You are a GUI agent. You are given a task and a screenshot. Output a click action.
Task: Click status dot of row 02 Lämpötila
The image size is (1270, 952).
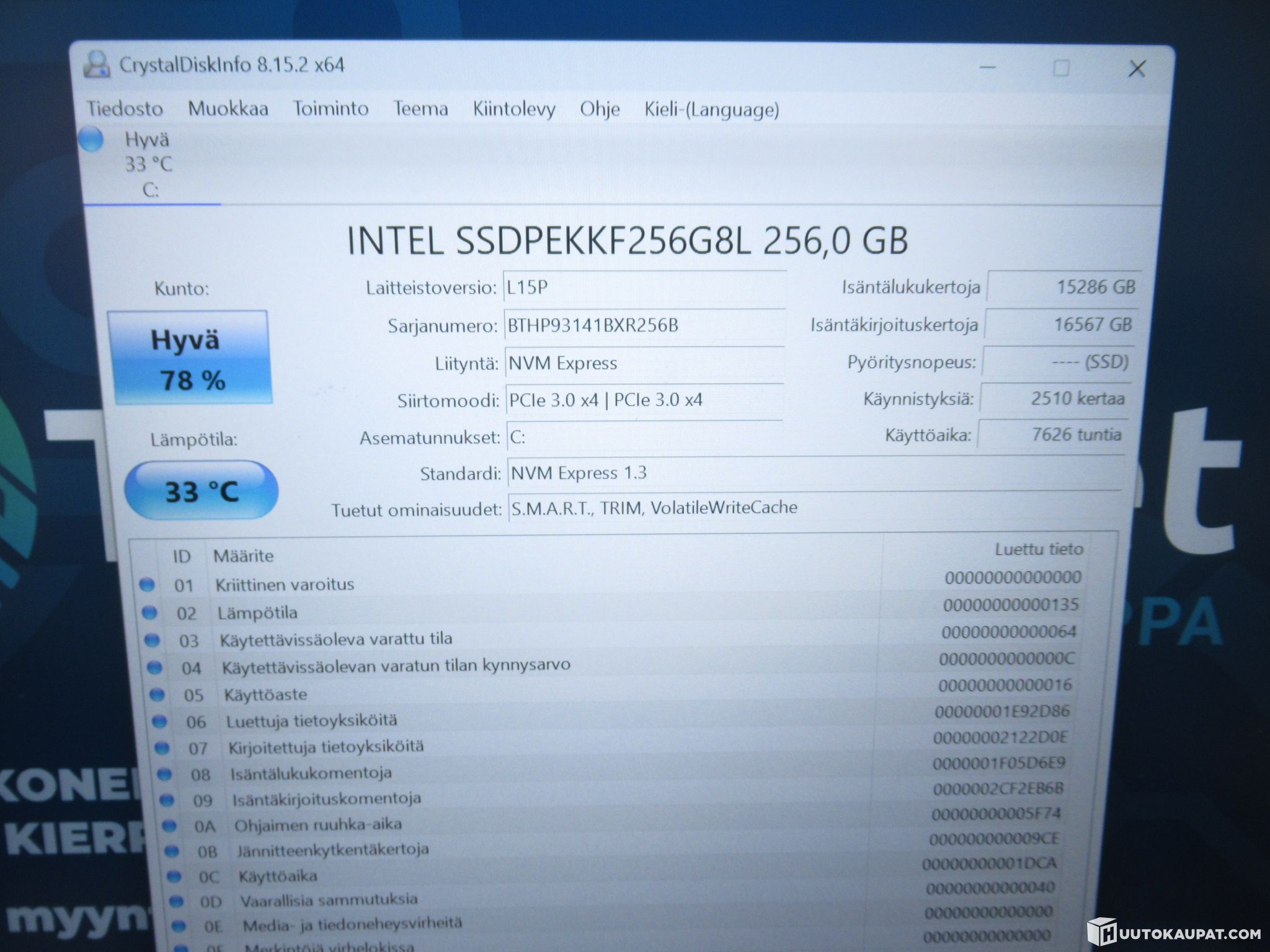(x=149, y=612)
